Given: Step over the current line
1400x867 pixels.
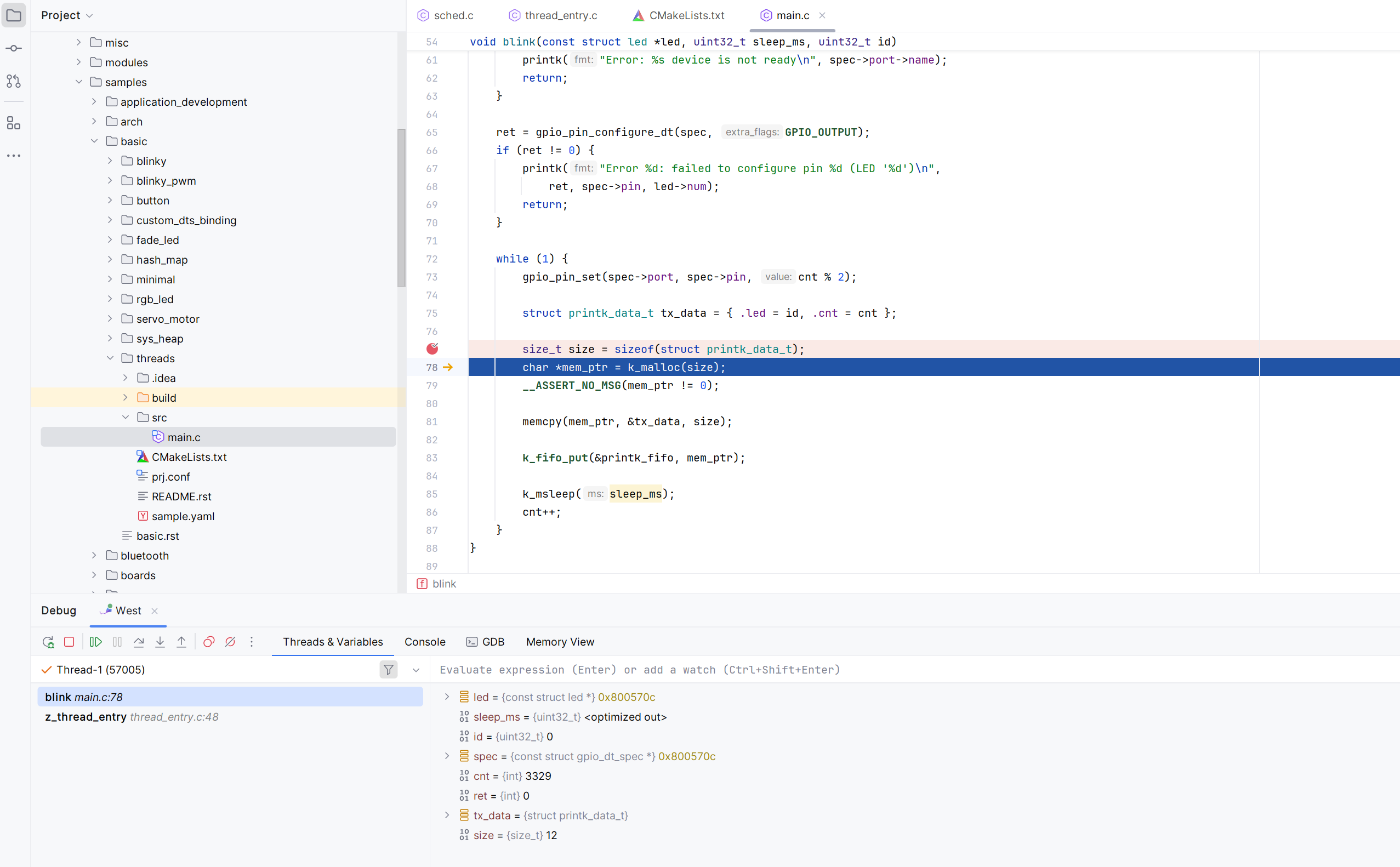Looking at the screenshot, I should tap(138, 642).
